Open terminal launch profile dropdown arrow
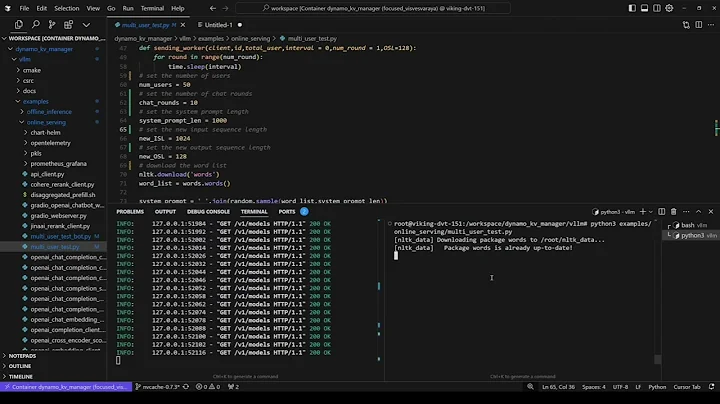The height and width of the screenshot is (404, 720). (x=651, y=212)
